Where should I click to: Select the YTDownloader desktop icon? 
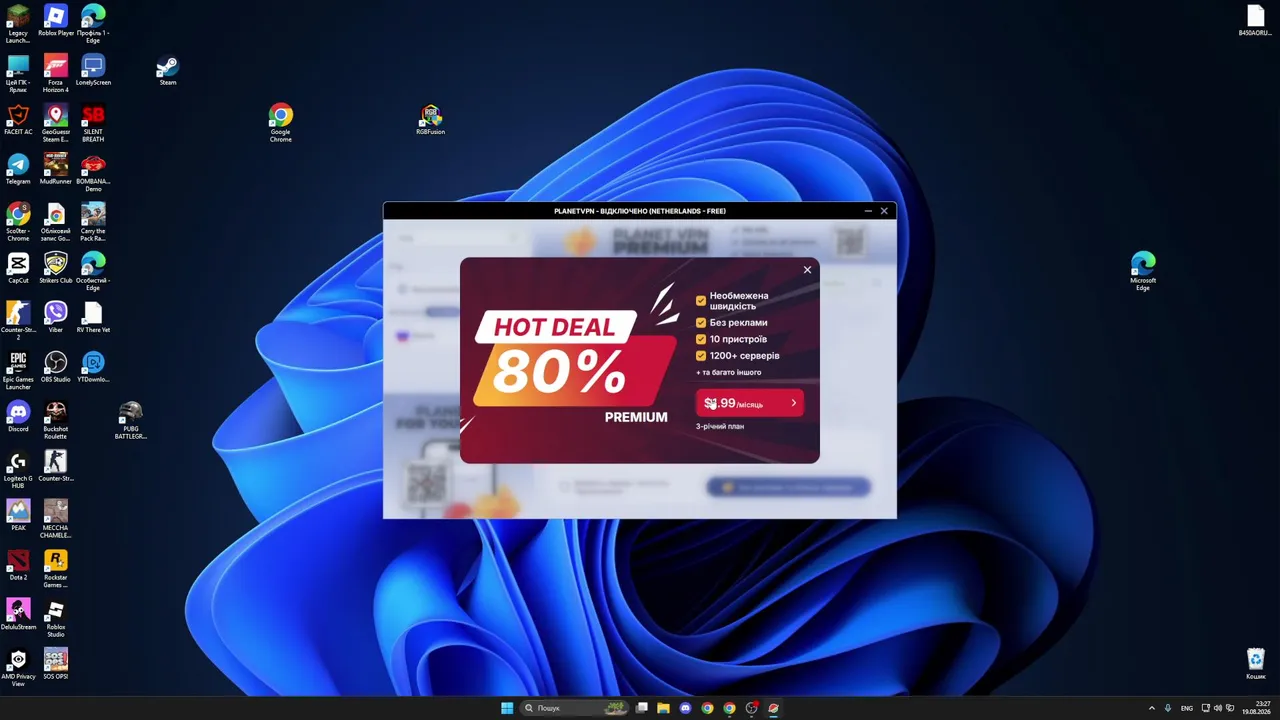93,367
